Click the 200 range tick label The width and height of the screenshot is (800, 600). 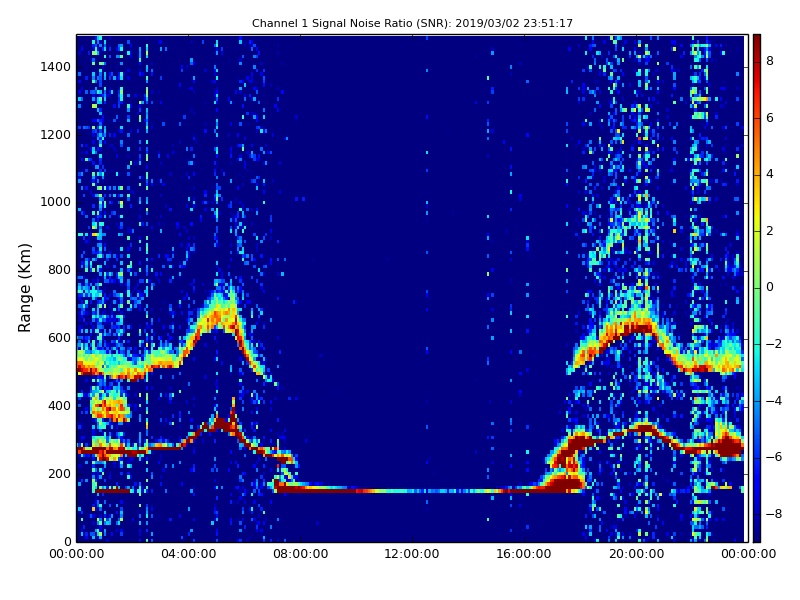[59, 473]
